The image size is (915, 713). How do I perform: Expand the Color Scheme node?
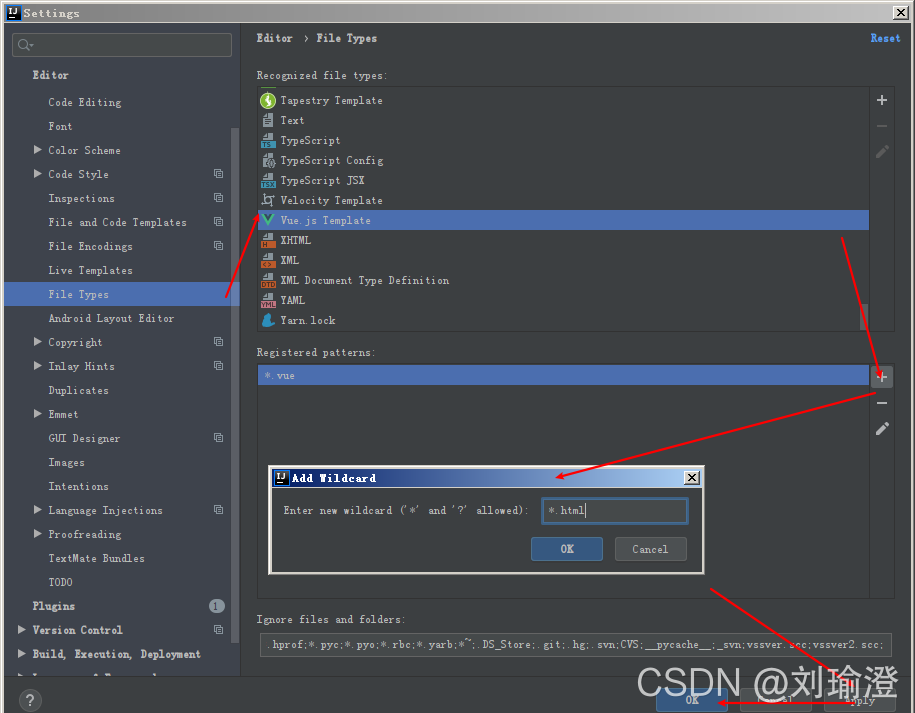coord(37,150)
